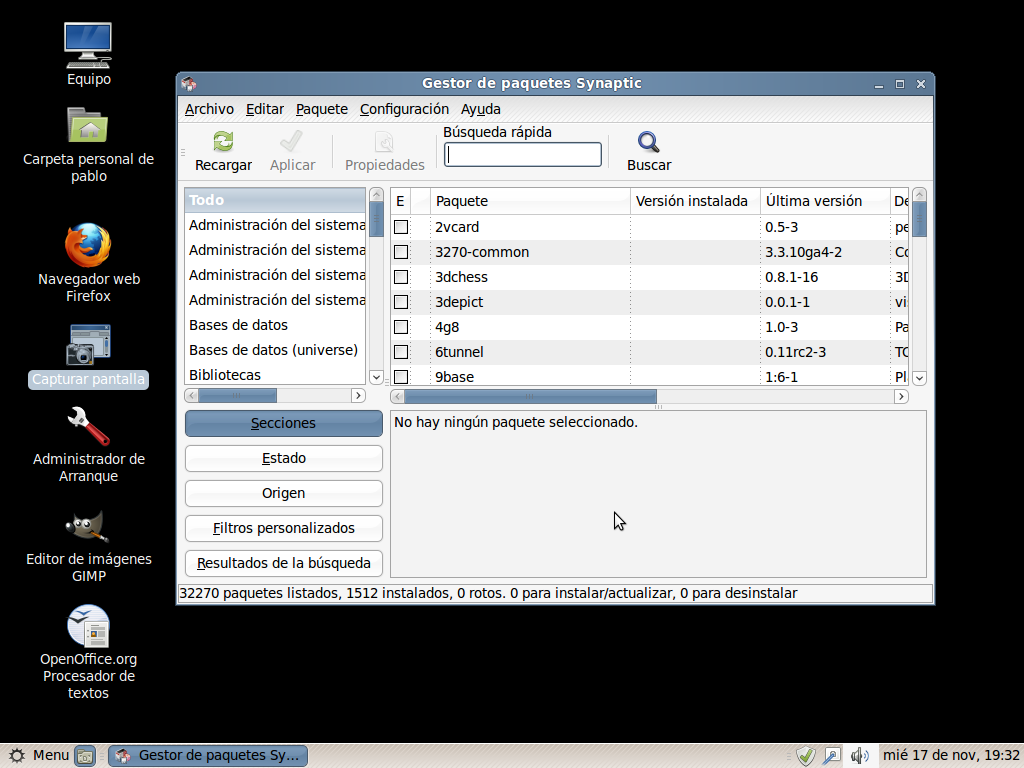Viewport: 1024px width, 768px height.
Task: Select Bases de datos section
Action: coord(275,325)
